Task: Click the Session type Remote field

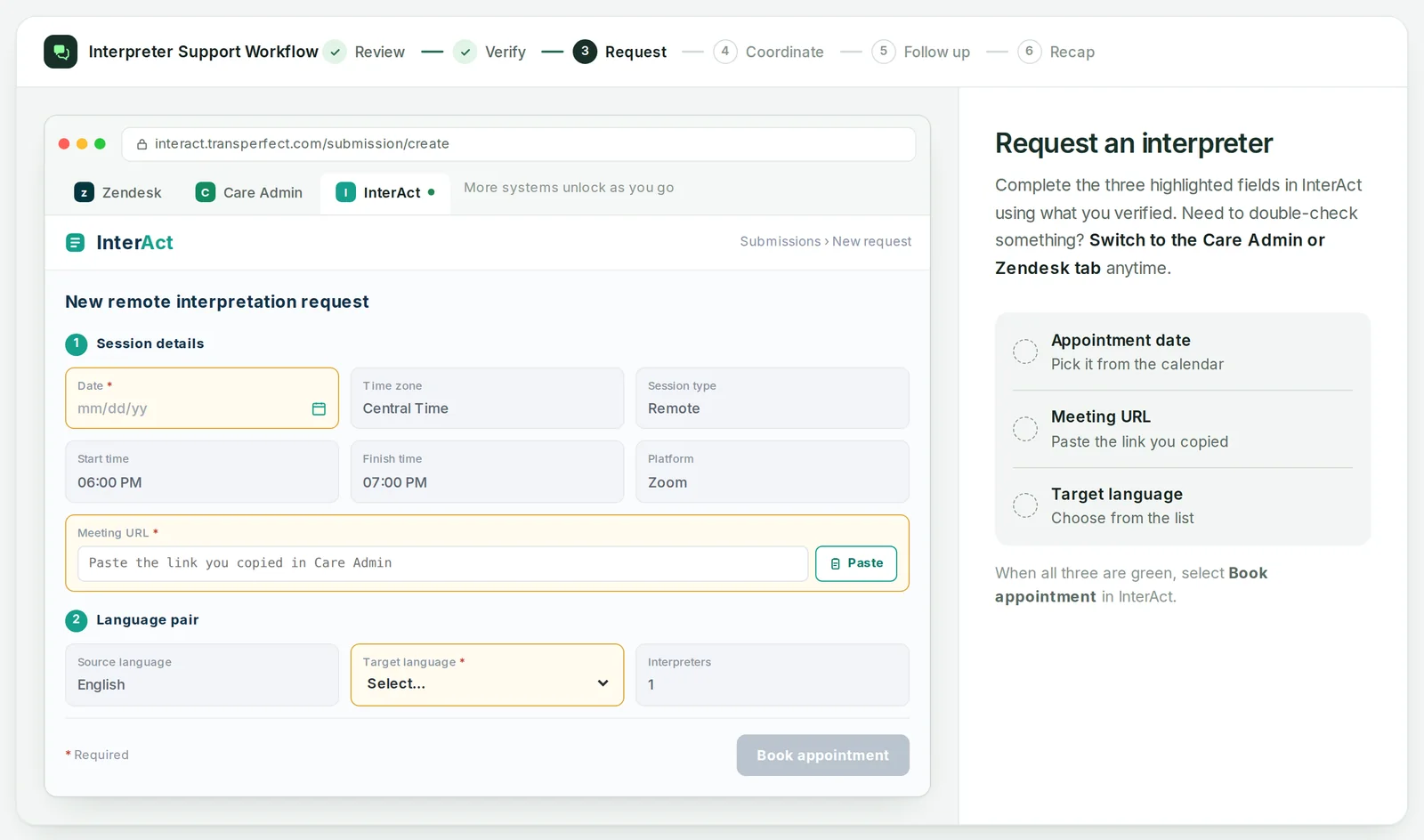Action: click(x=773, y=399)
